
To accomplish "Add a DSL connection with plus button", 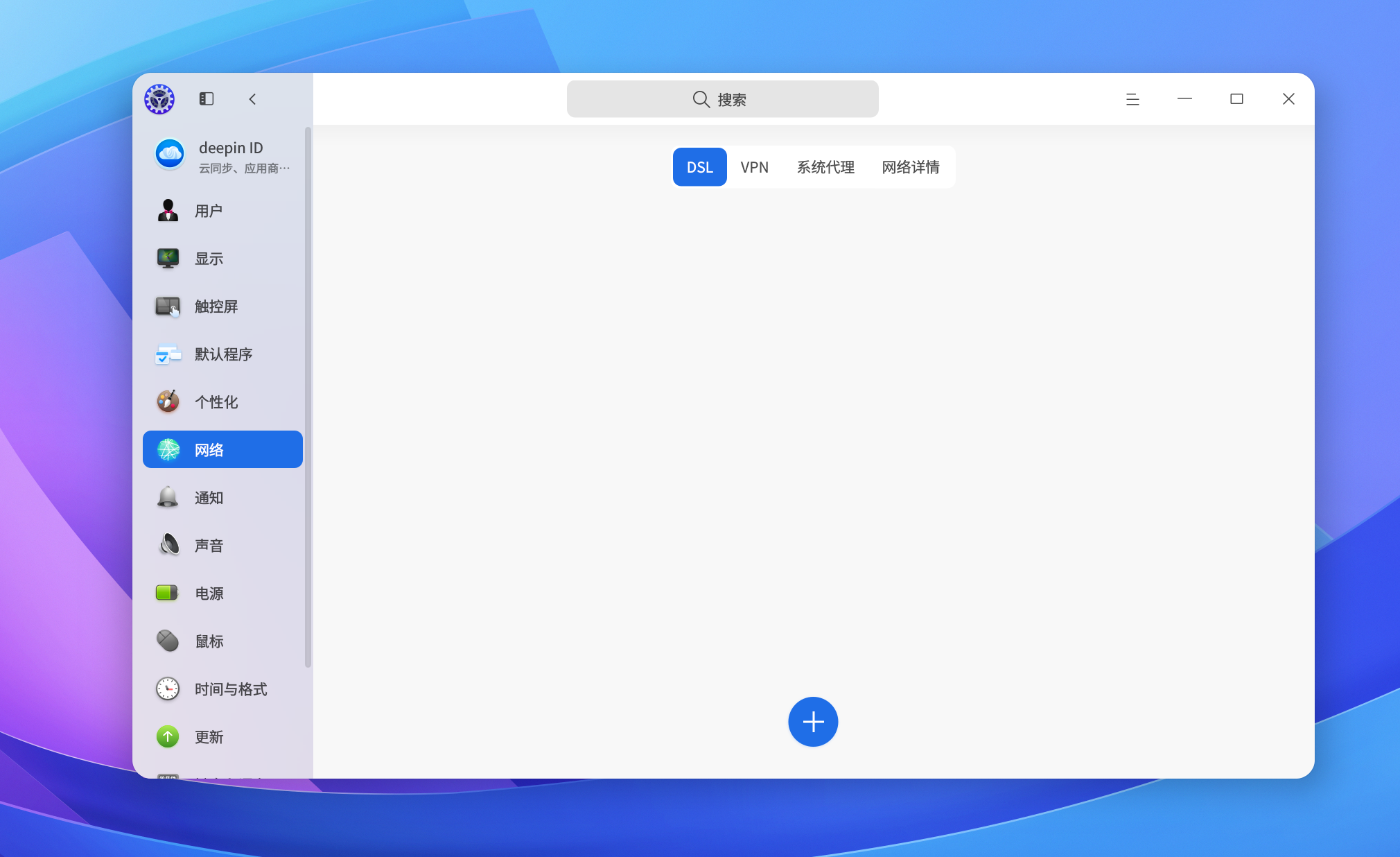I will 813,722.
